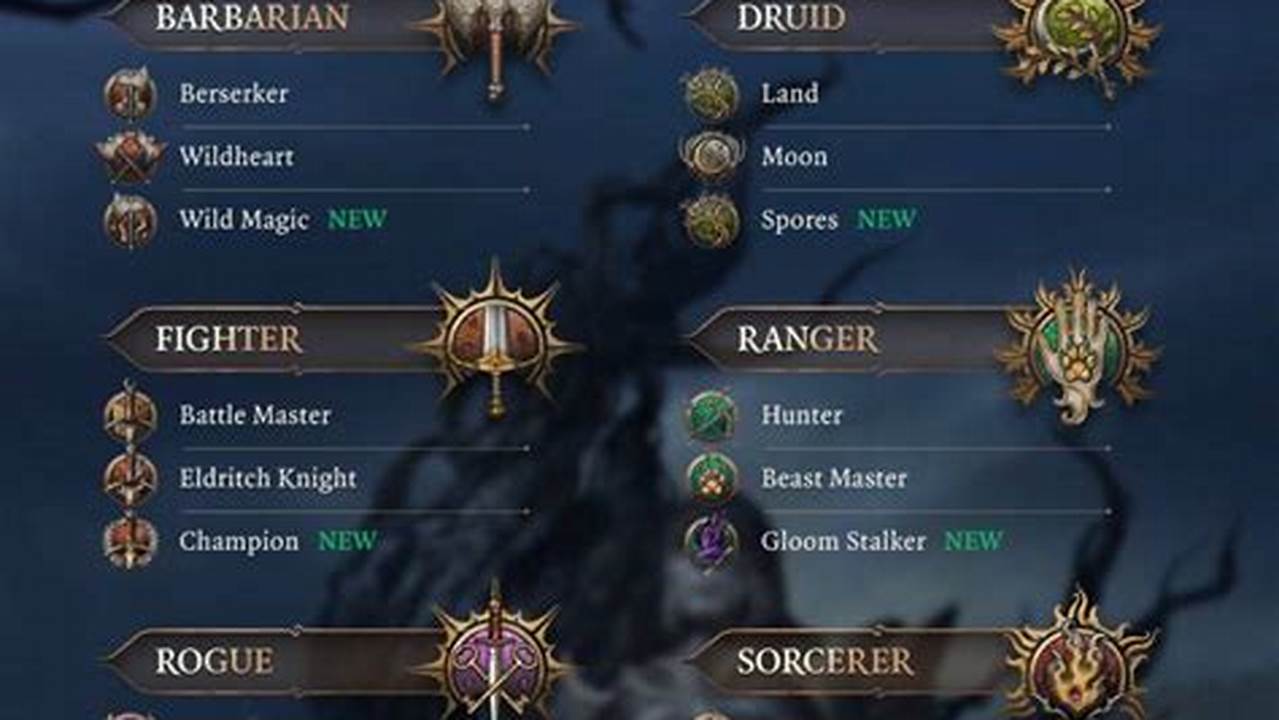Click the Fighter sword class emblem
Image resolution: width=1279 pixels, height=720 pixels.
tap(496, 340)
